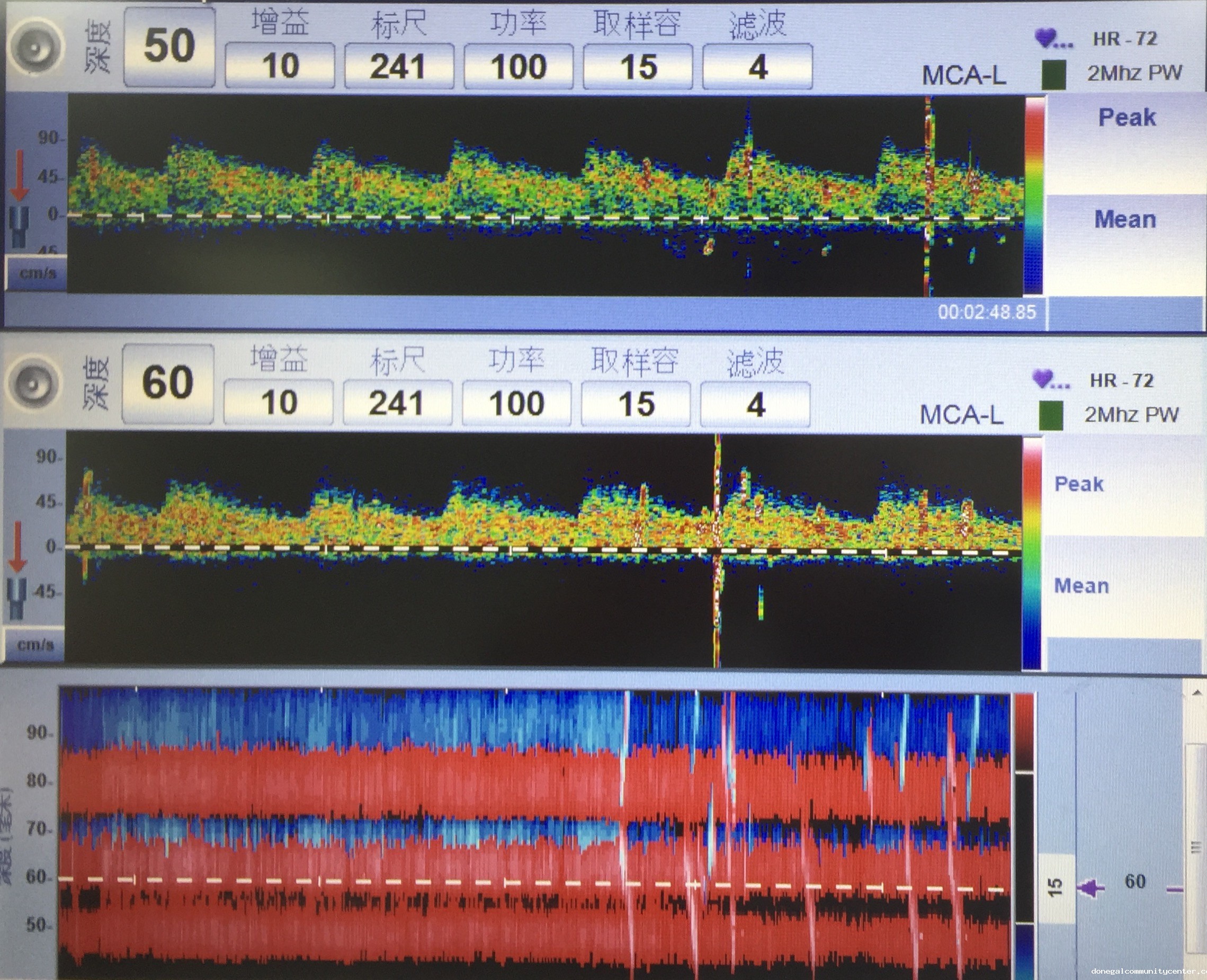Click the M-mode red-blue color scale bar
Image resolution: width=1207 pixels, height=980 pixels.
(x=1024, y=835)
